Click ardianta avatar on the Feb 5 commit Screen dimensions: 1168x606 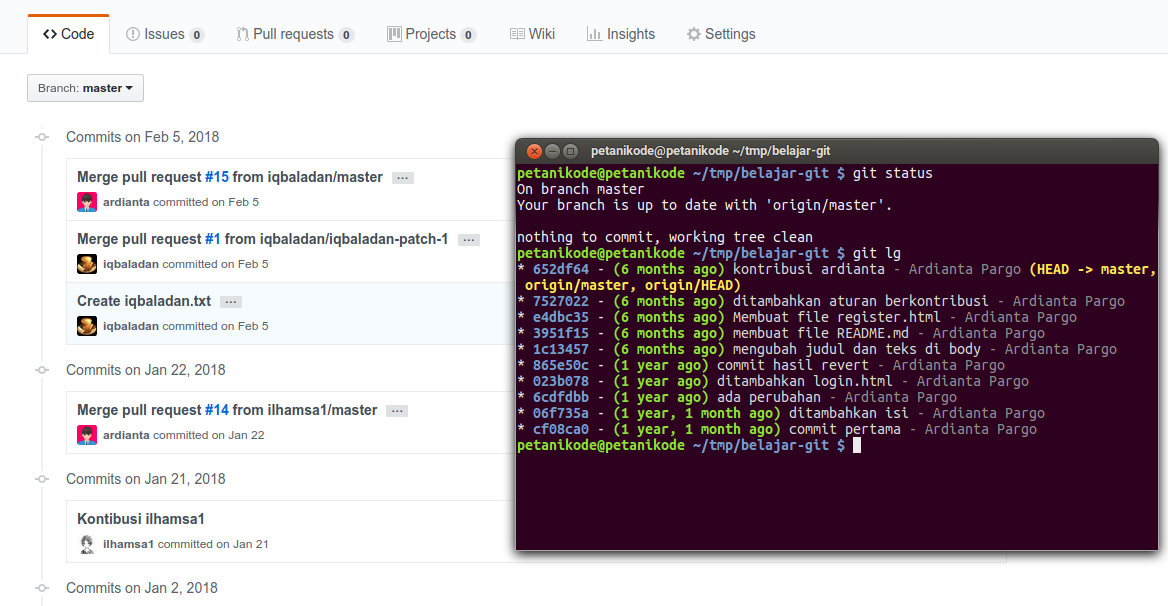coord(87,202)
